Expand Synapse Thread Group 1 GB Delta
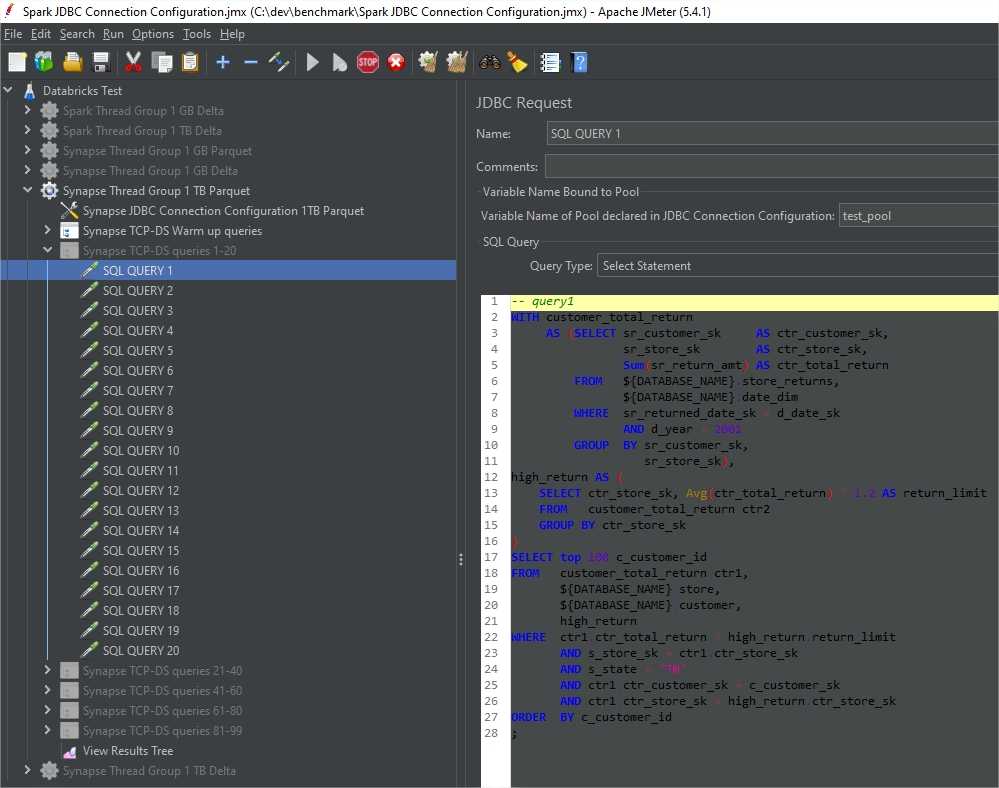The height and width of the screenshot is (788, 999). click(27, 170)
